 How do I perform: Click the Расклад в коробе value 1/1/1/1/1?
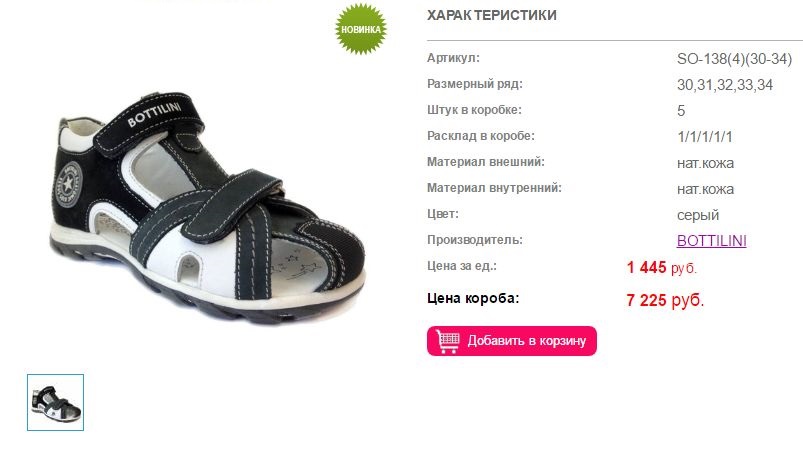[705, 137]
